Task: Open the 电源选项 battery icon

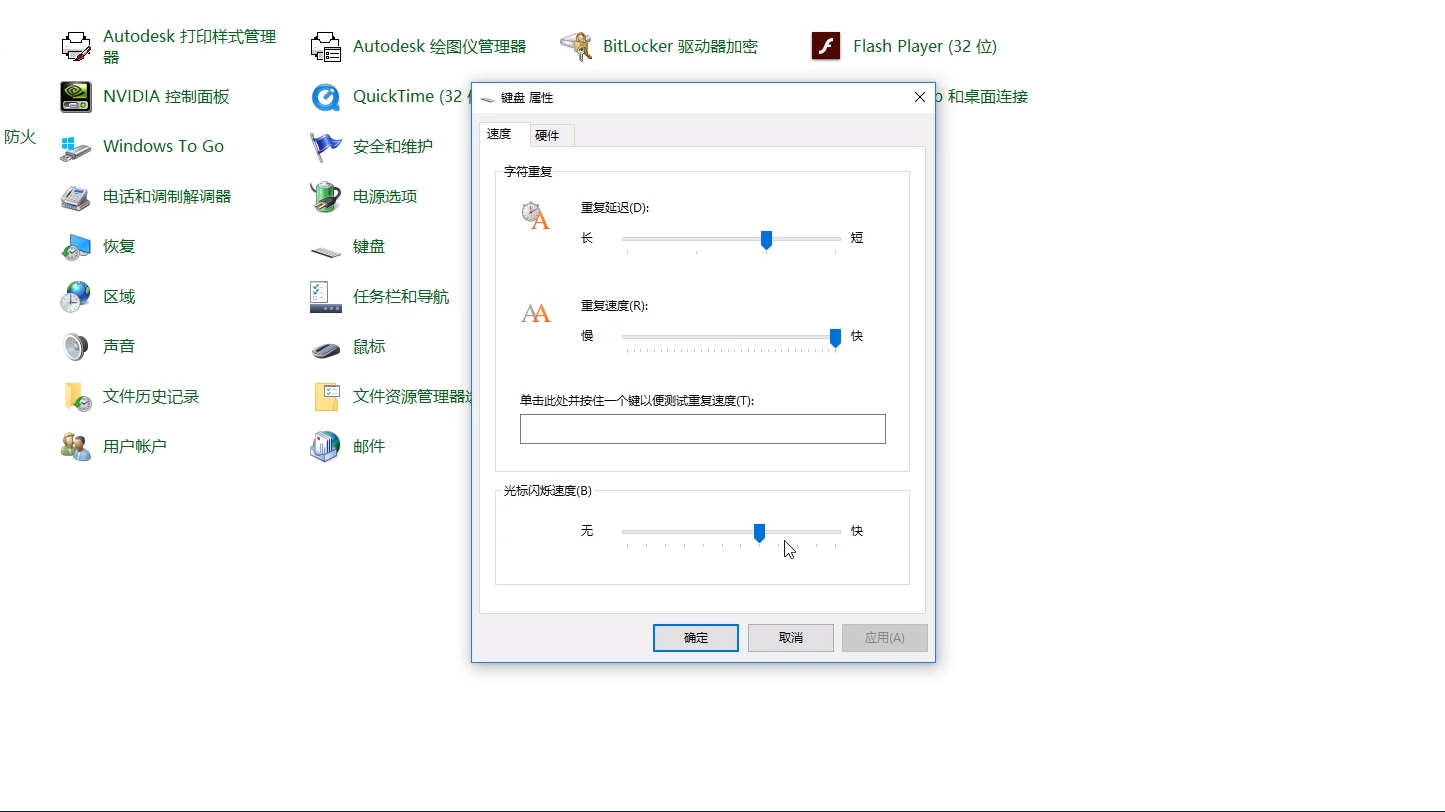Action: (x=326, y=196)
